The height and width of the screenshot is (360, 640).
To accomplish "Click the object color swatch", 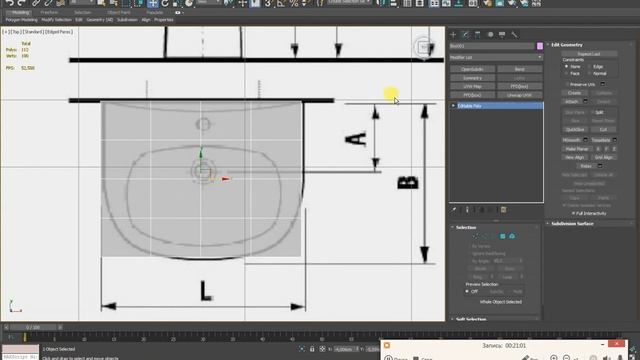I will [540, 46].
